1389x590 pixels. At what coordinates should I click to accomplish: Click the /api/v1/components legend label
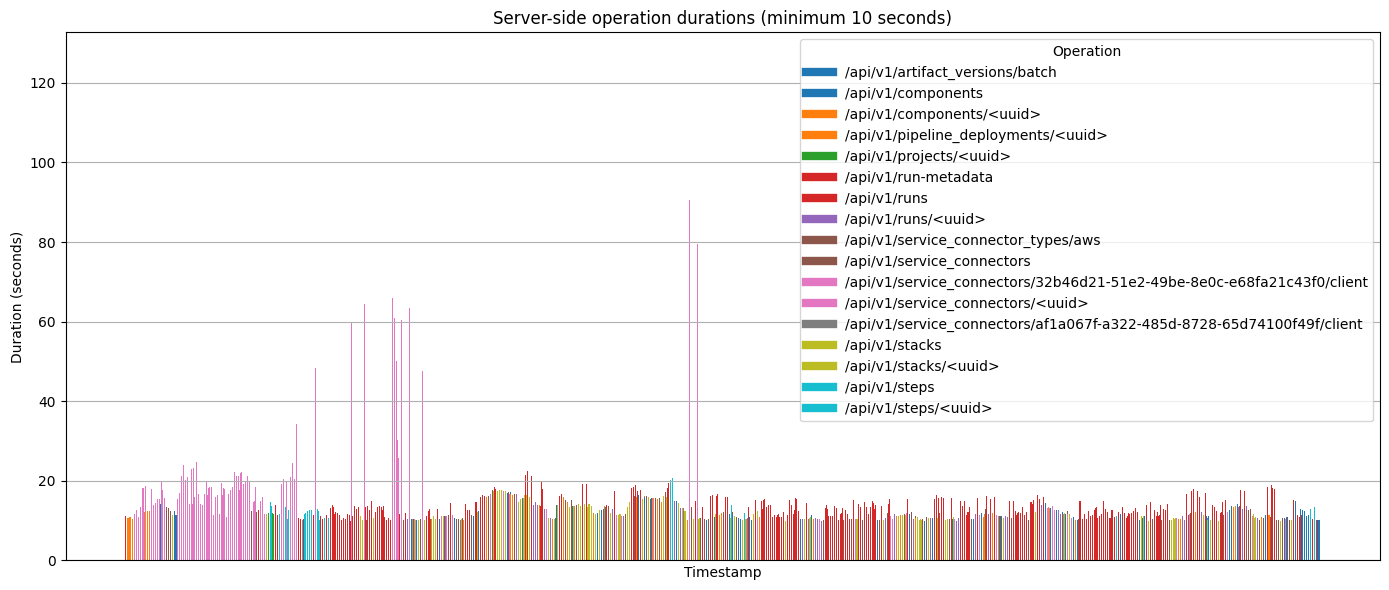point(913,93)
